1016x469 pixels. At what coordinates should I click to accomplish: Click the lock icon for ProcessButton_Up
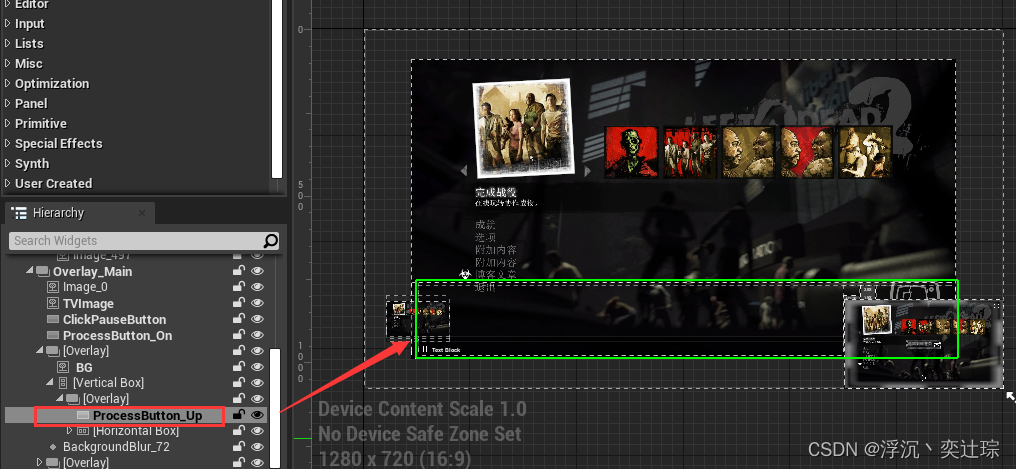pos(239,415)
